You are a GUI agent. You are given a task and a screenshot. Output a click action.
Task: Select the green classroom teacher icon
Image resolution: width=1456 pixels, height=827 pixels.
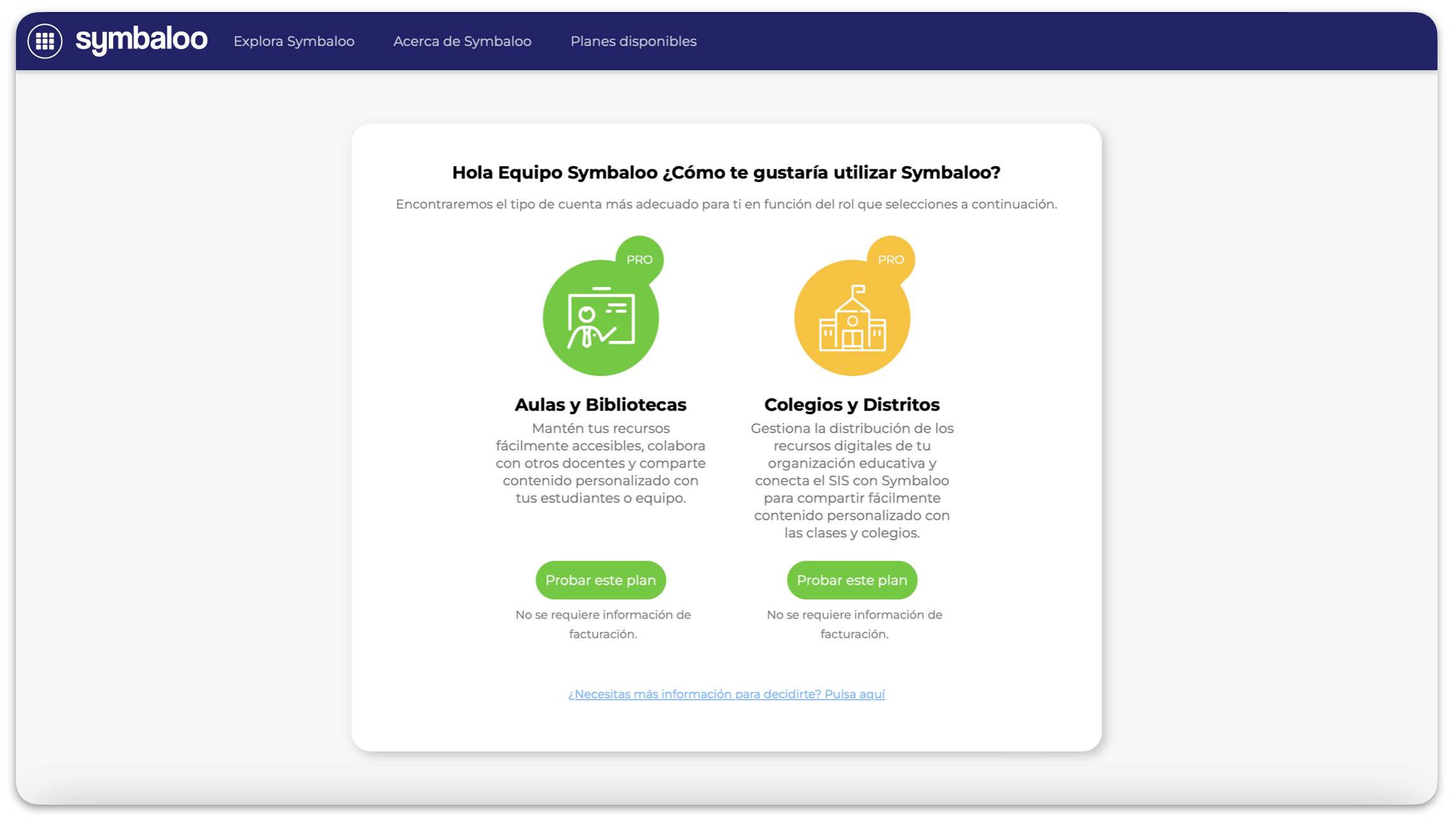tap(600, 317)
